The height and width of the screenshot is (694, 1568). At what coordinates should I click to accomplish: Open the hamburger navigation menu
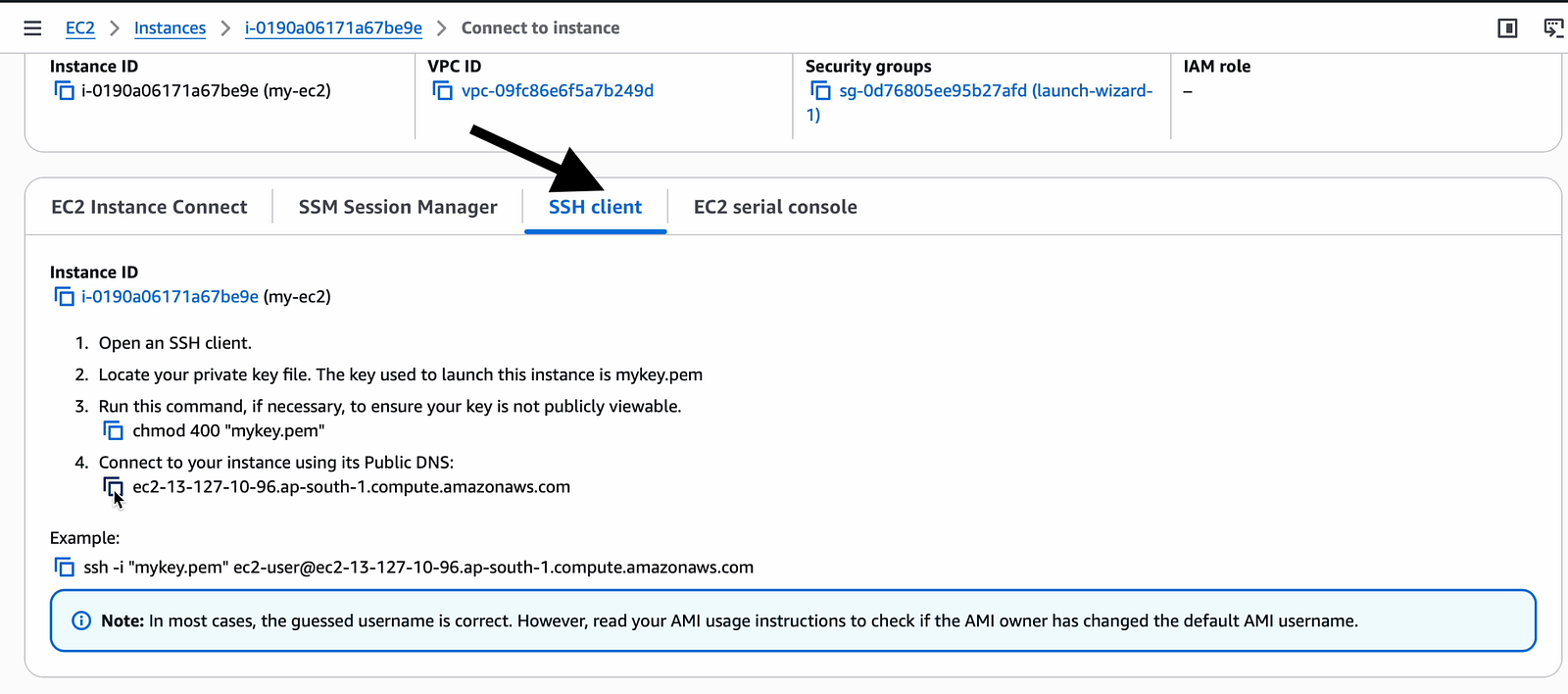(32, 28)
